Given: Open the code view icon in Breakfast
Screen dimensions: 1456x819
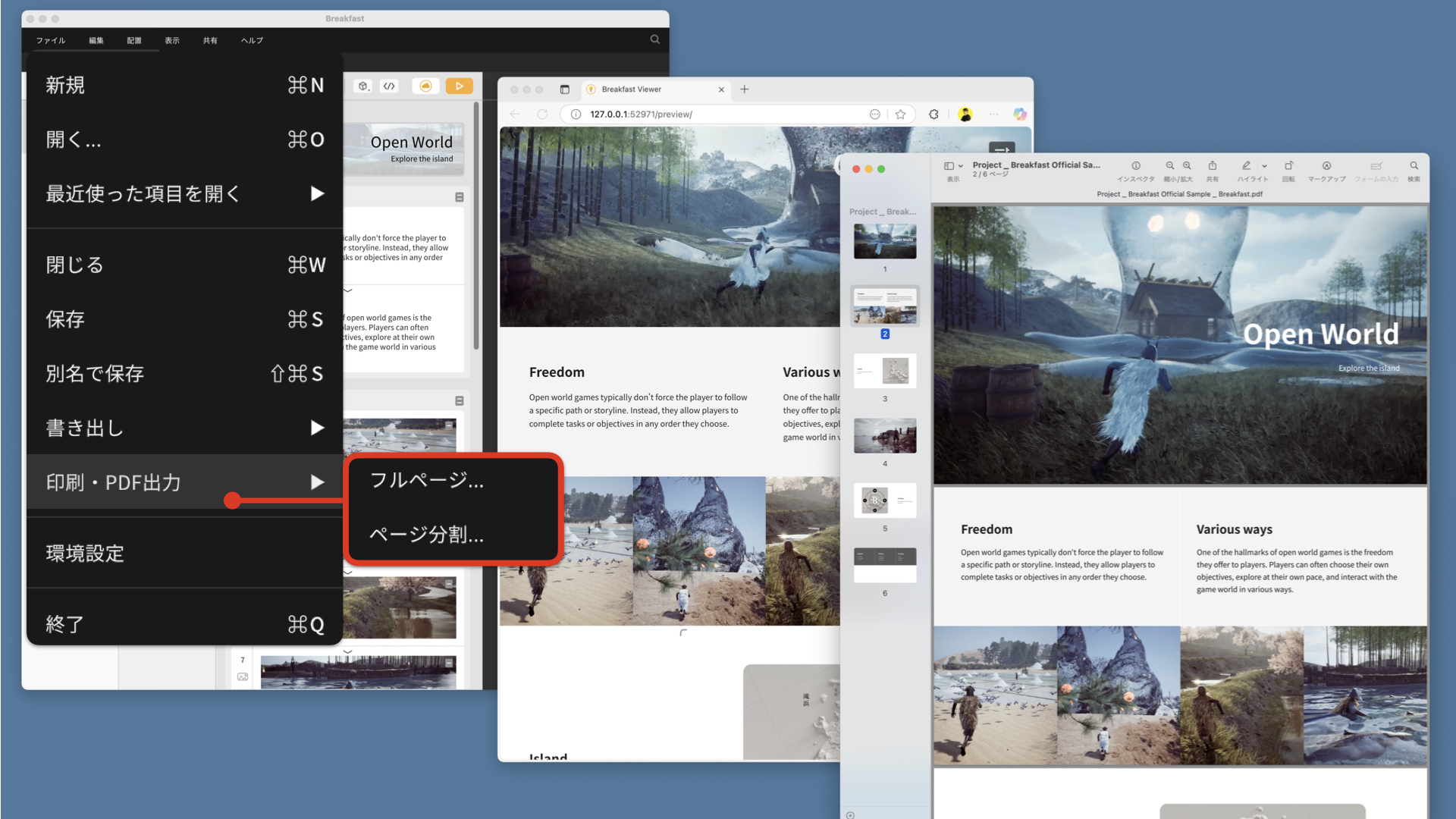Looking at the screenshot, I should point(389,86).
